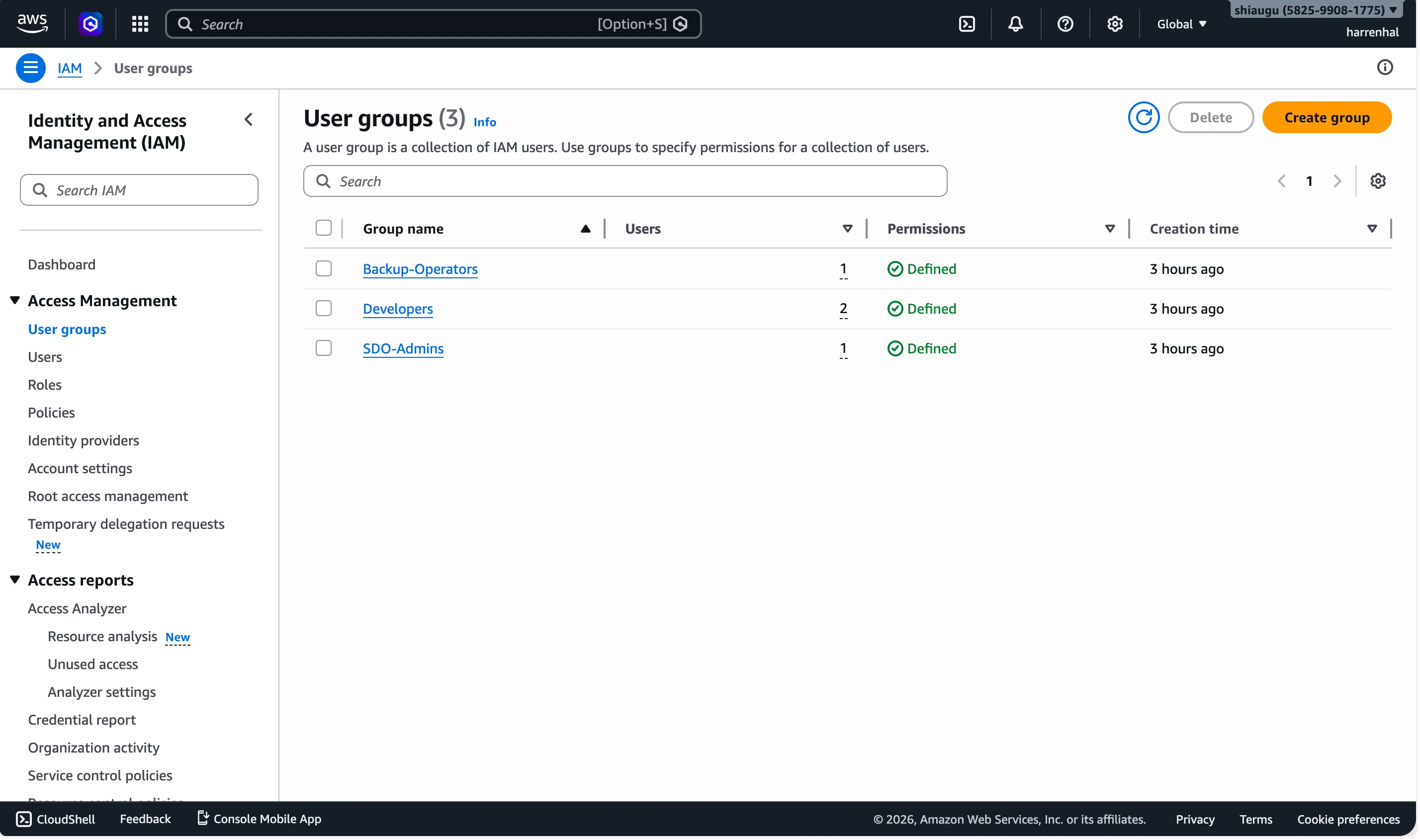Open Service control policies in sidebar
Image resolution: width=1420 pixels, height=840 pixels.
(x=99, y=775)
